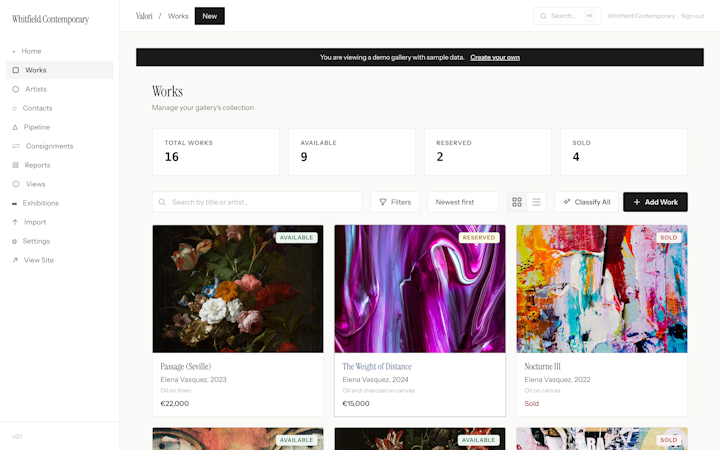Follow the Create your own link
The image size is (720, 450).
point(495,57)
